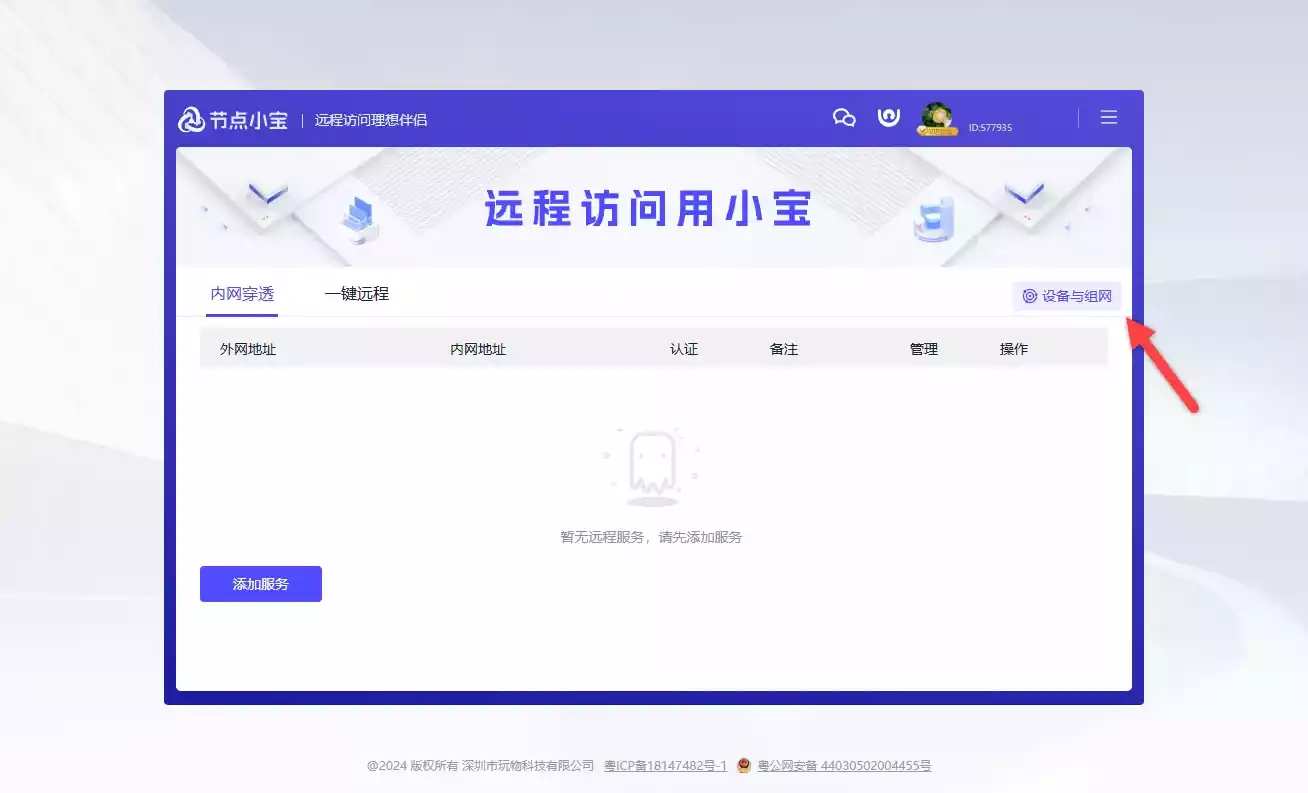Click the 管理 column header
Image resolution: width=1308 pixels, height=793 pixels.
[x=924, y=349]
